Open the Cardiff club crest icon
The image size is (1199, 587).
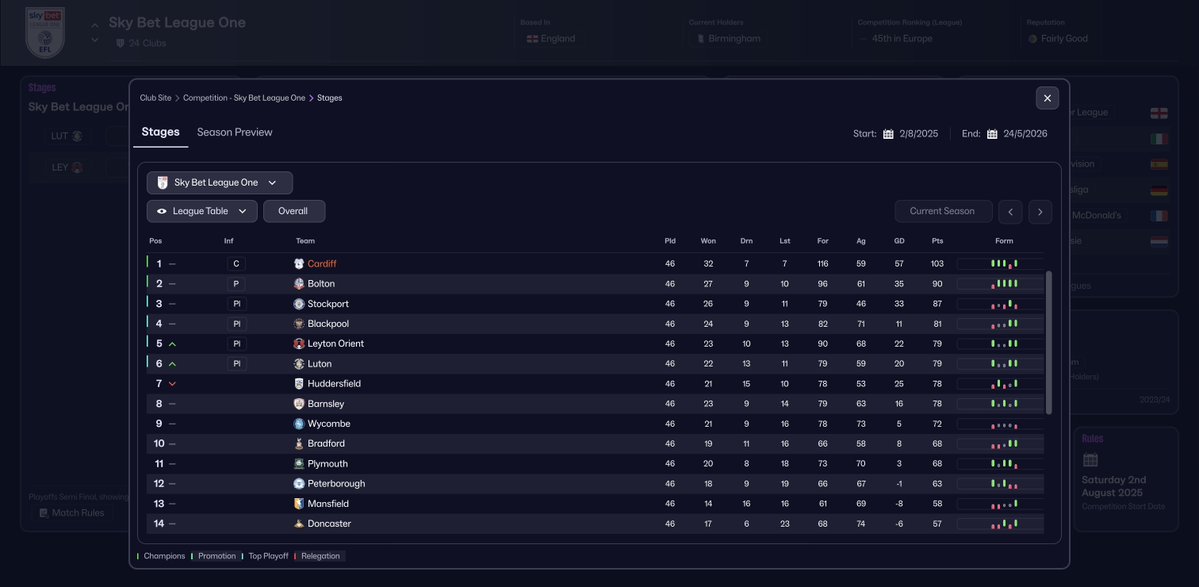299,264
